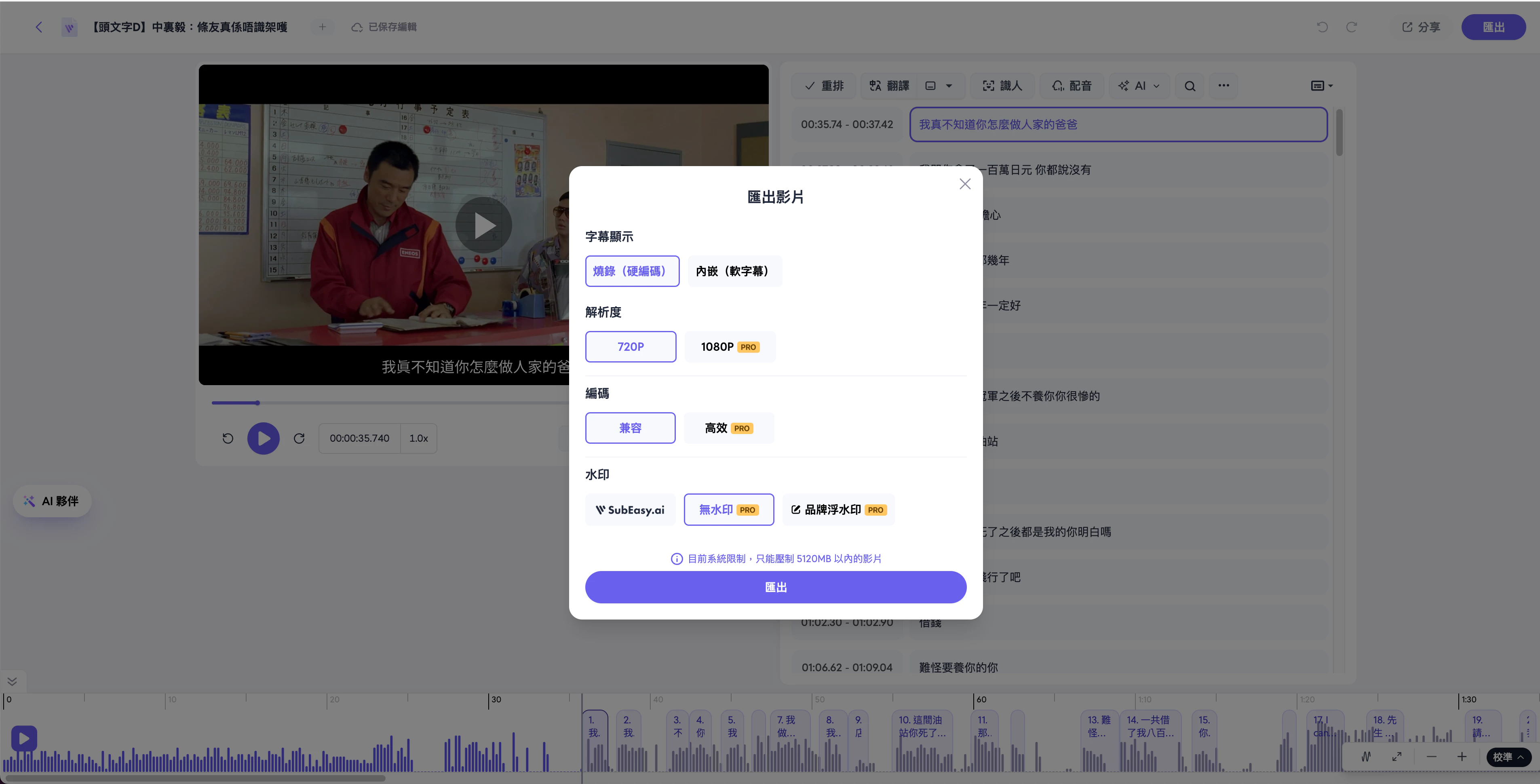Screen dimensions: 1540x784
Task: Click the large 匯出 button in dialog
Action: click(x=775, y=587)
